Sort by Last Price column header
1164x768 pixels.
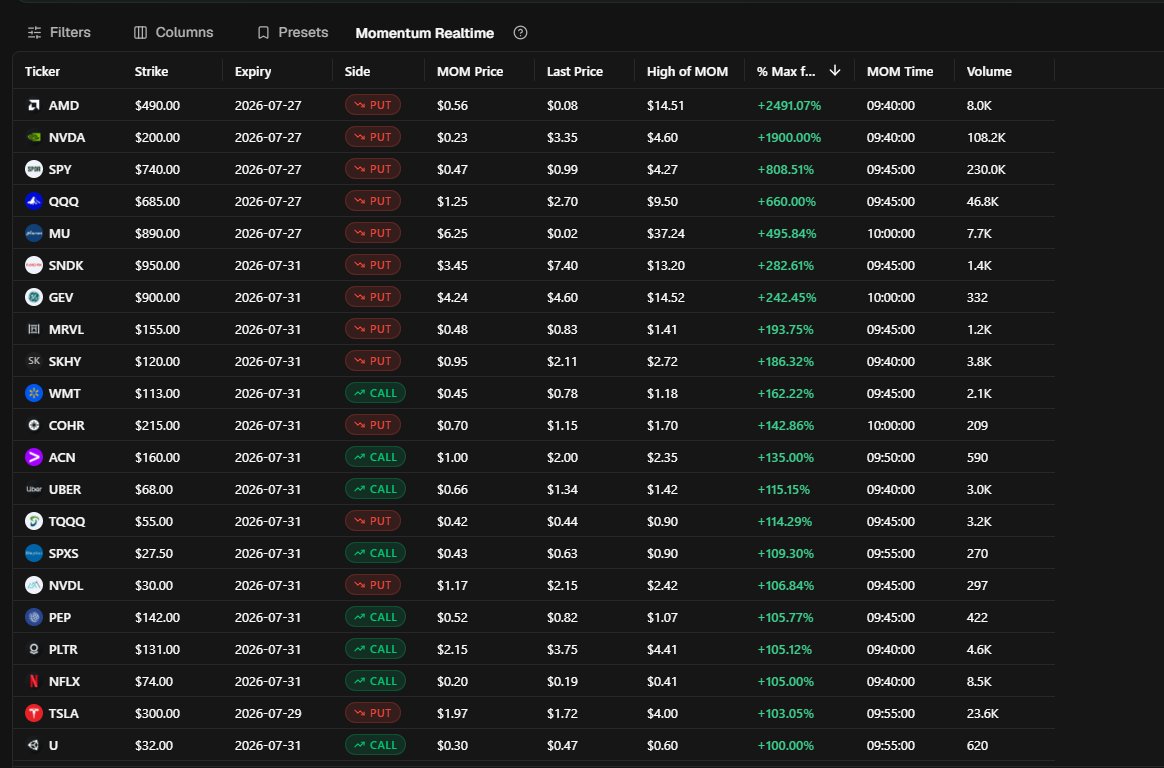click(575, 71)
